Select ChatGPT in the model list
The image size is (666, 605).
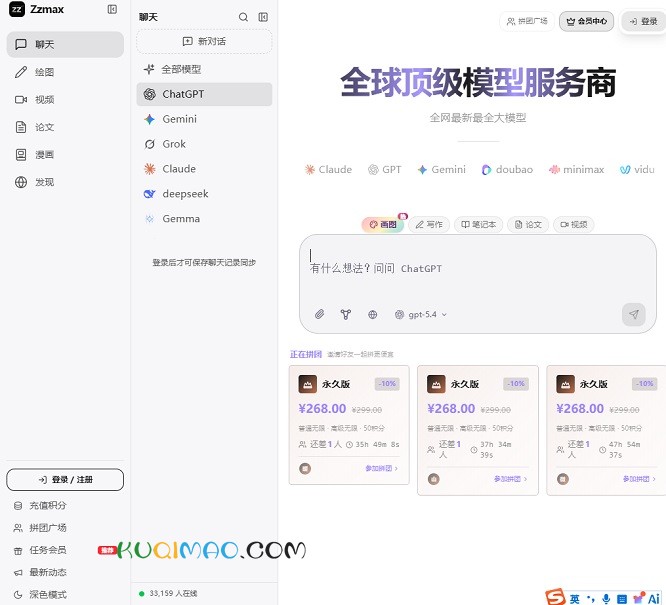tap(204, 94)
